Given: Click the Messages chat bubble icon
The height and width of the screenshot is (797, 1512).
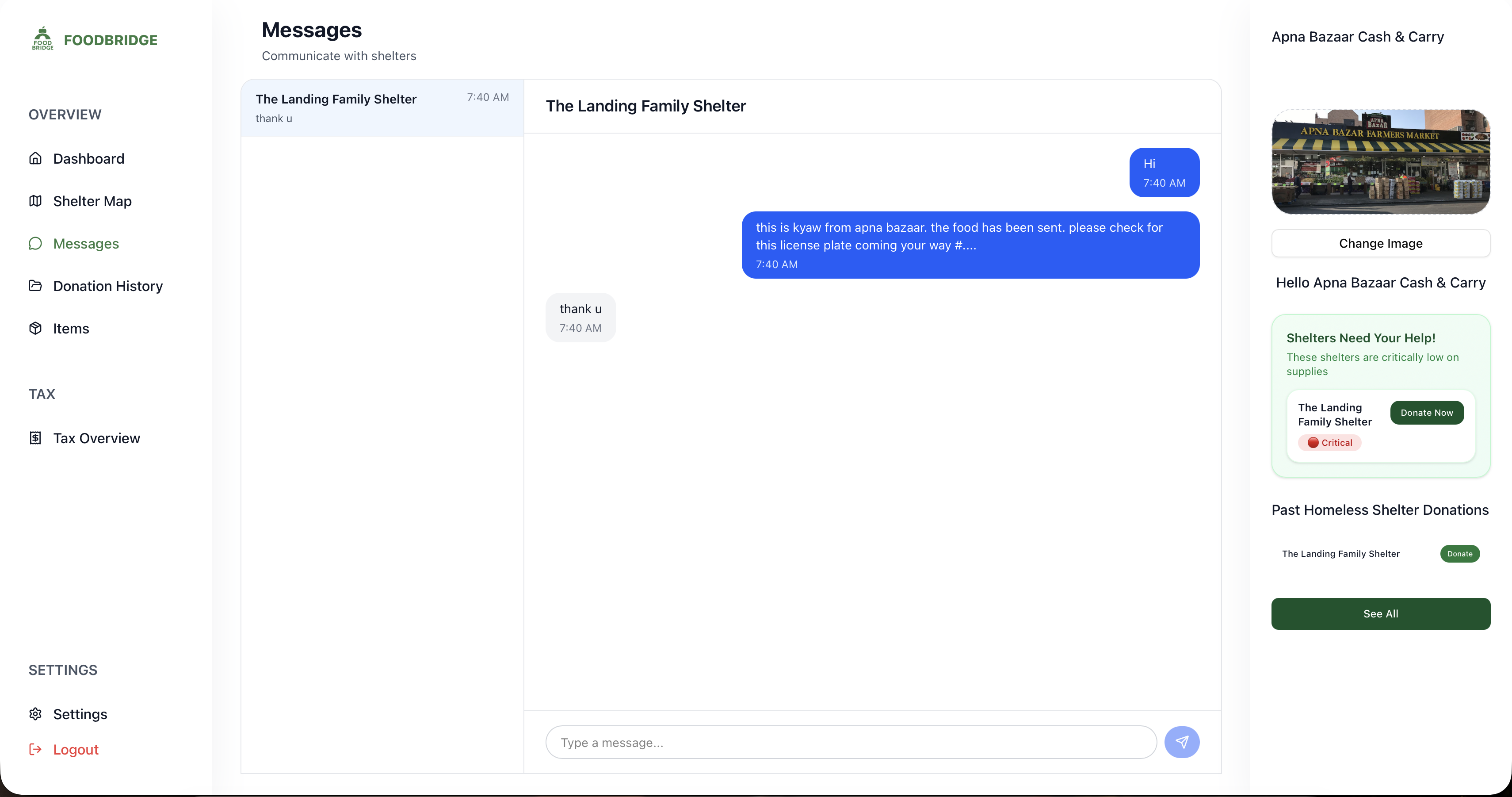Looking at the screenshot, I should [x=35, y=243].
